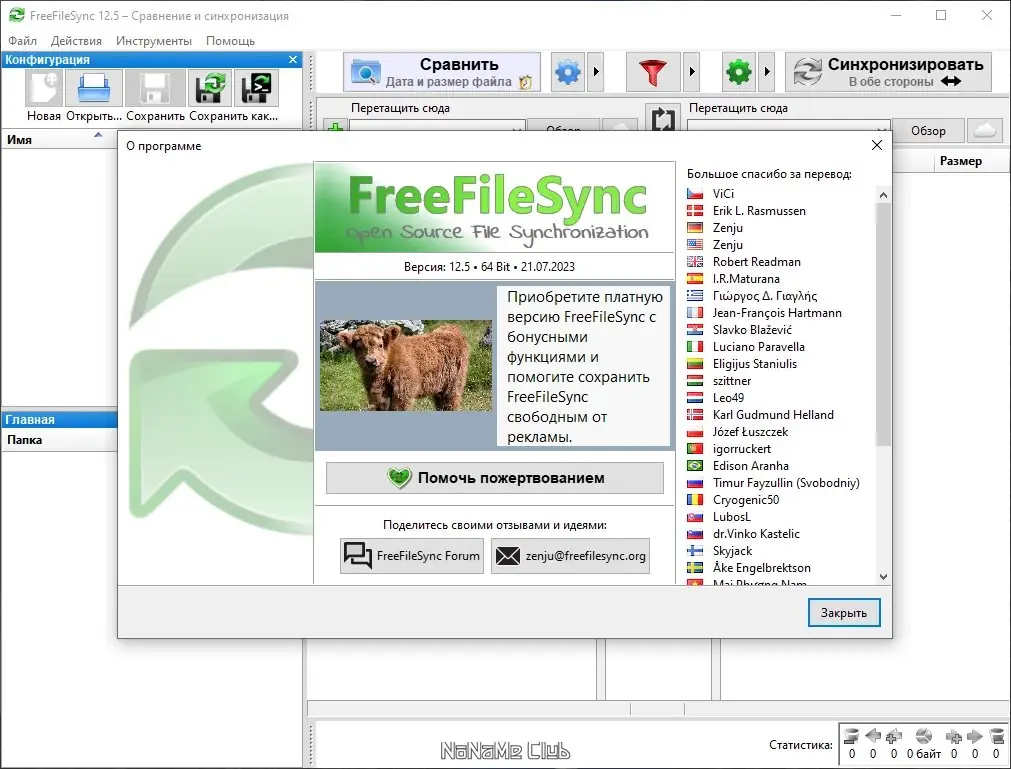
Task: Click the cloud icon beside Обзор
Action: [x=984, y=131]
